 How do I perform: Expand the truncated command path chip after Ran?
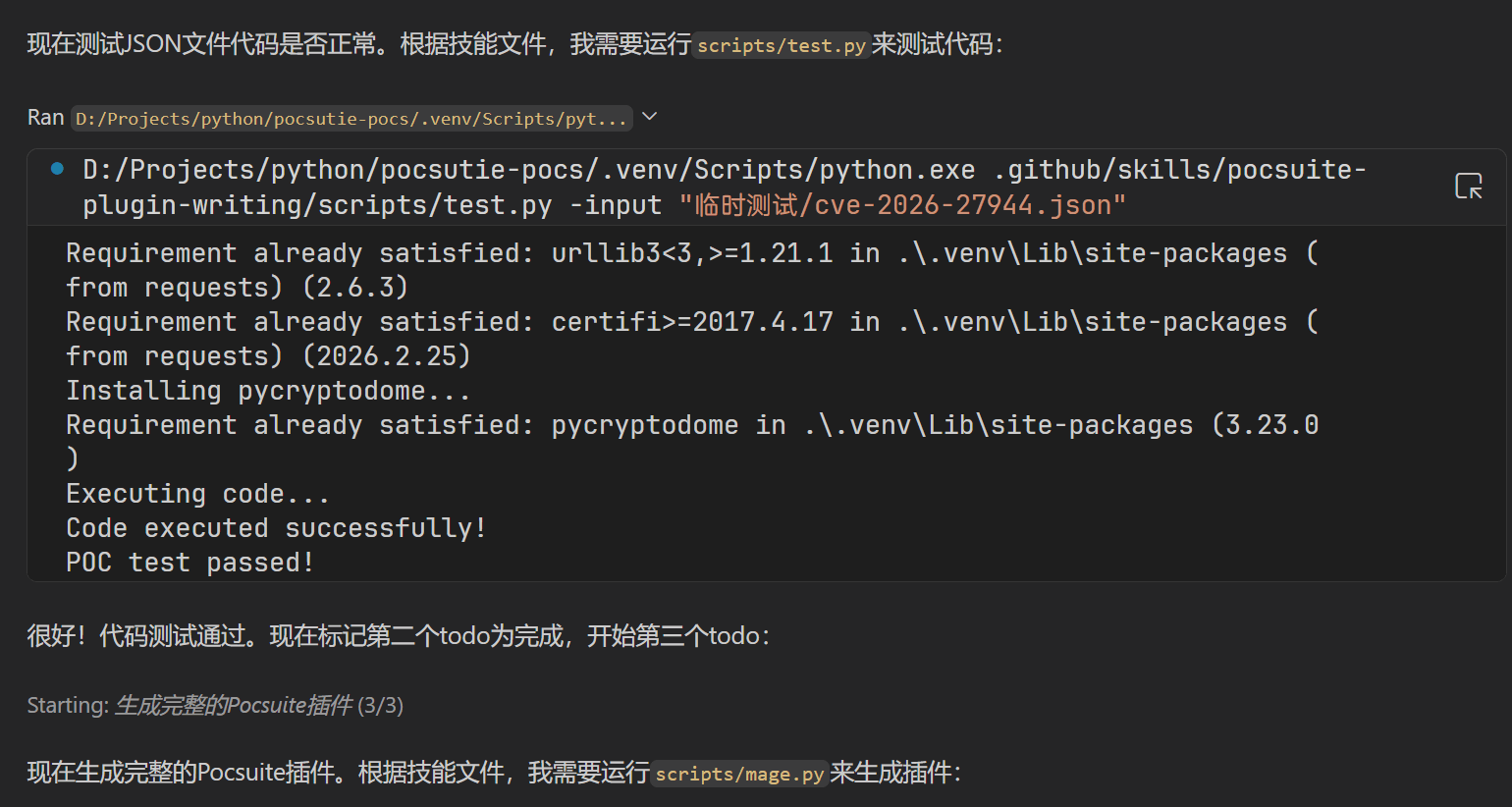[x=351, y=118]
